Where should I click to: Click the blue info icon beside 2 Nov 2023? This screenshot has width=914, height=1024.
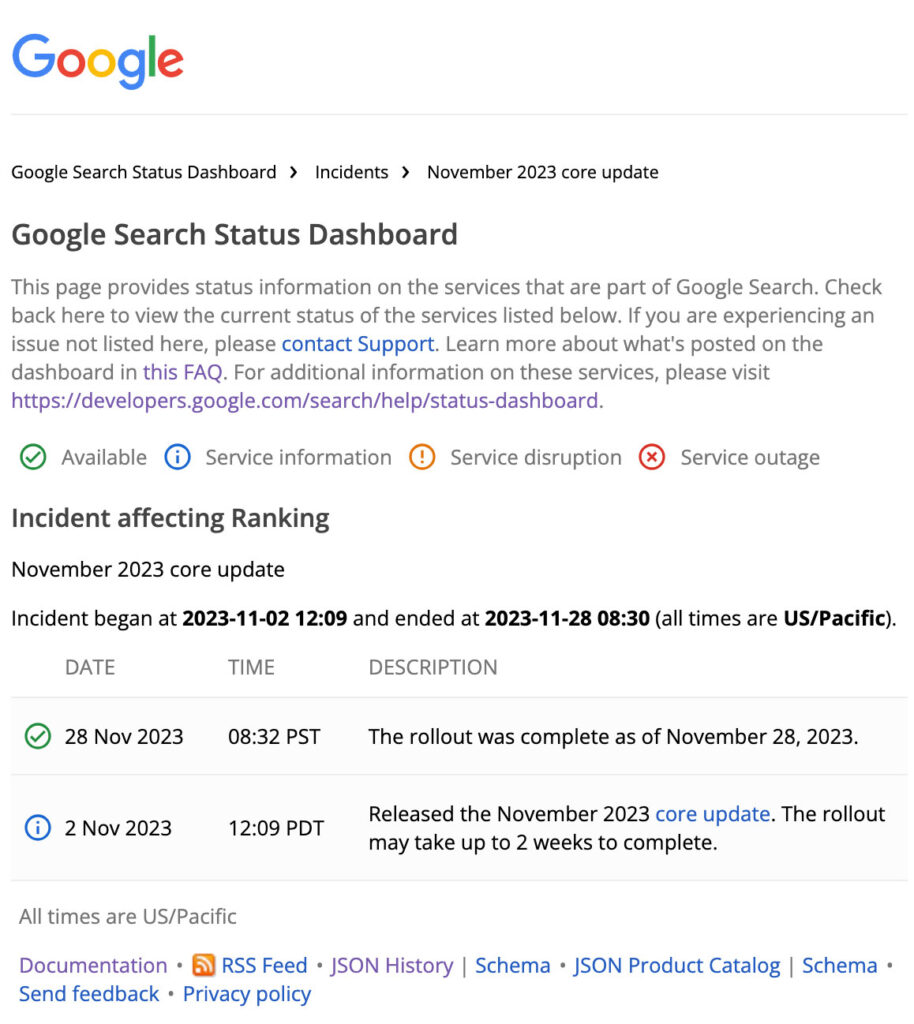click(x=36, y=828)
